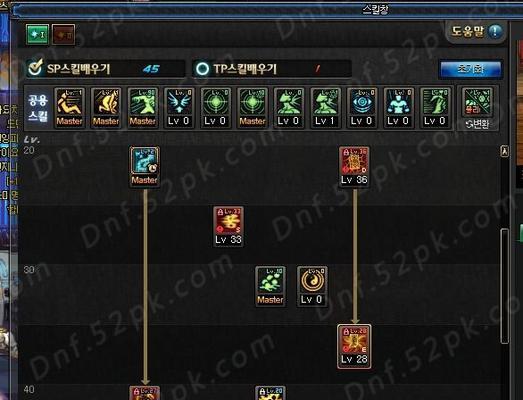Select the TP스킬배우기 radio option
Viewport: 523px width, 400px height.
click(x=202, y=69)
